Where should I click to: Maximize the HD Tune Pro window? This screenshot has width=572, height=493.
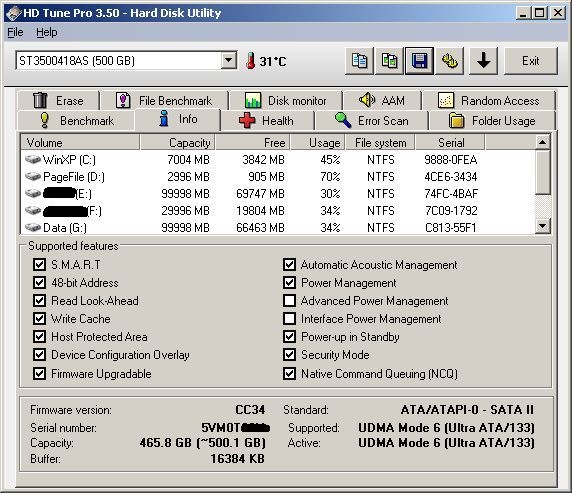(x=540, y=13)
